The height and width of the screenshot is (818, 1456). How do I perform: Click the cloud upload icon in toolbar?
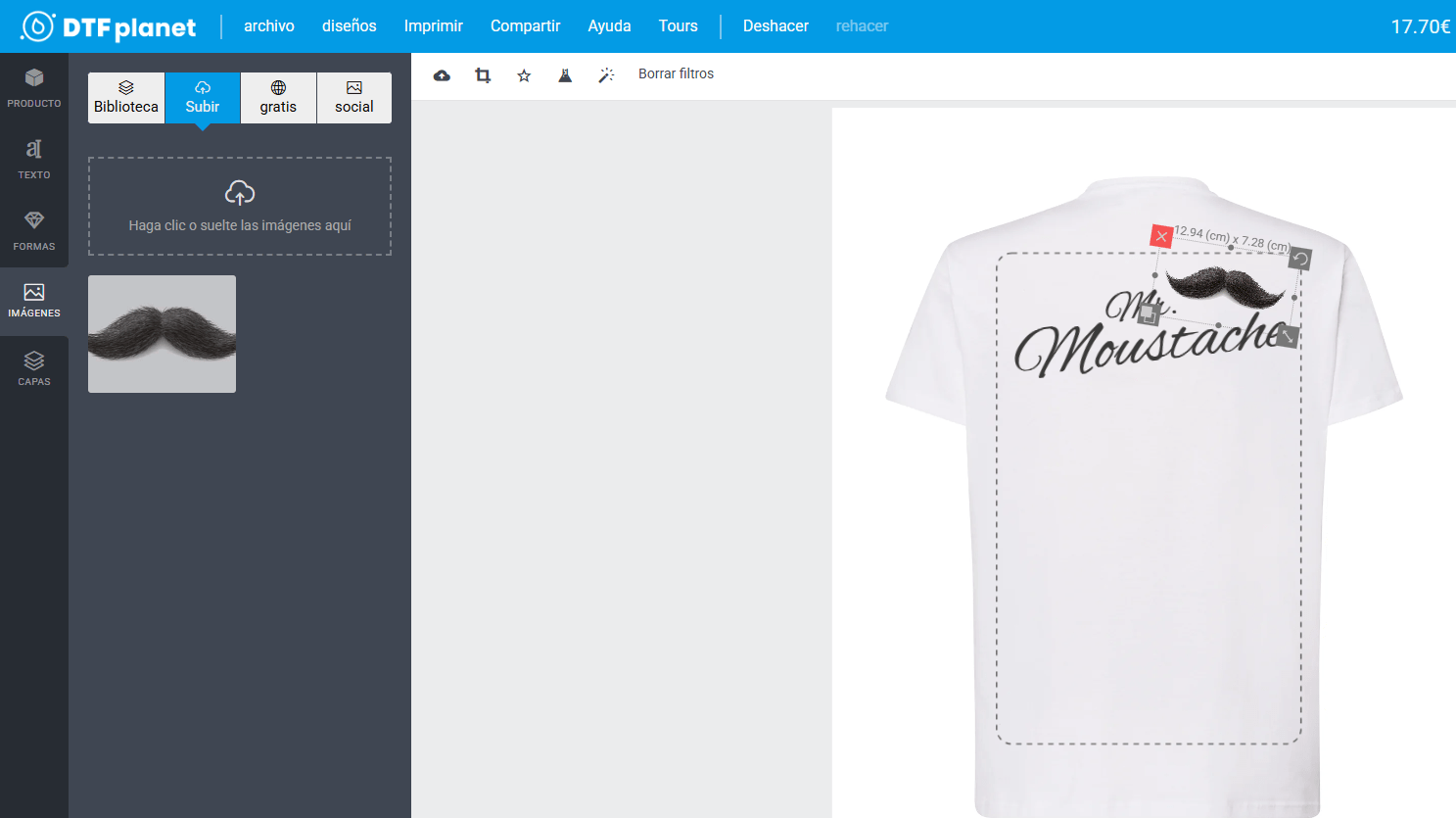pos(442,75)
